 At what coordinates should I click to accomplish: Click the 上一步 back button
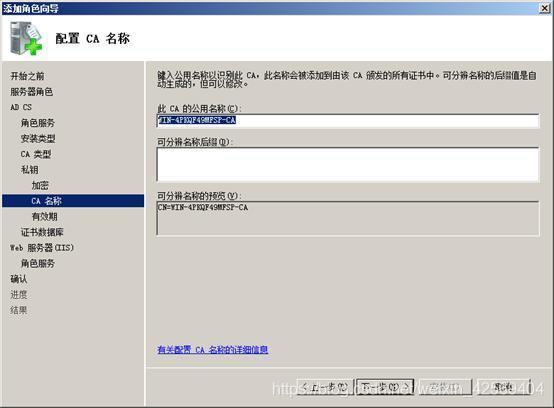(x=325, y=387)
